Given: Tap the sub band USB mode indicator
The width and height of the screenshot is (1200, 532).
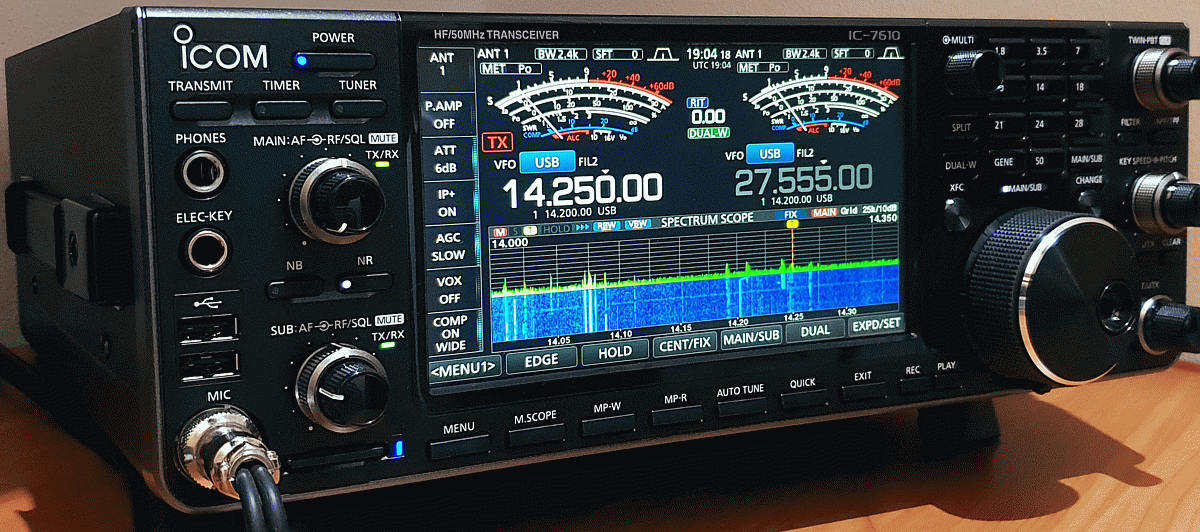Looking at the screenshot, I should click(770, 154).
